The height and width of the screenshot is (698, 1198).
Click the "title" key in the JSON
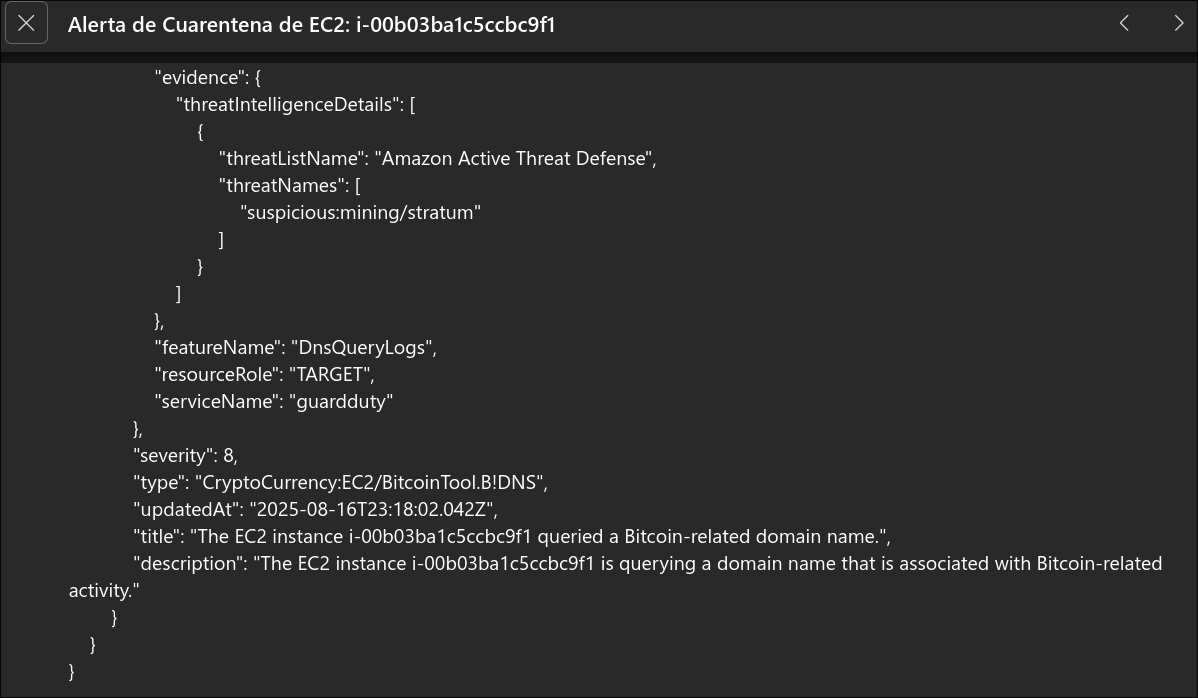(x=157, y=536)
